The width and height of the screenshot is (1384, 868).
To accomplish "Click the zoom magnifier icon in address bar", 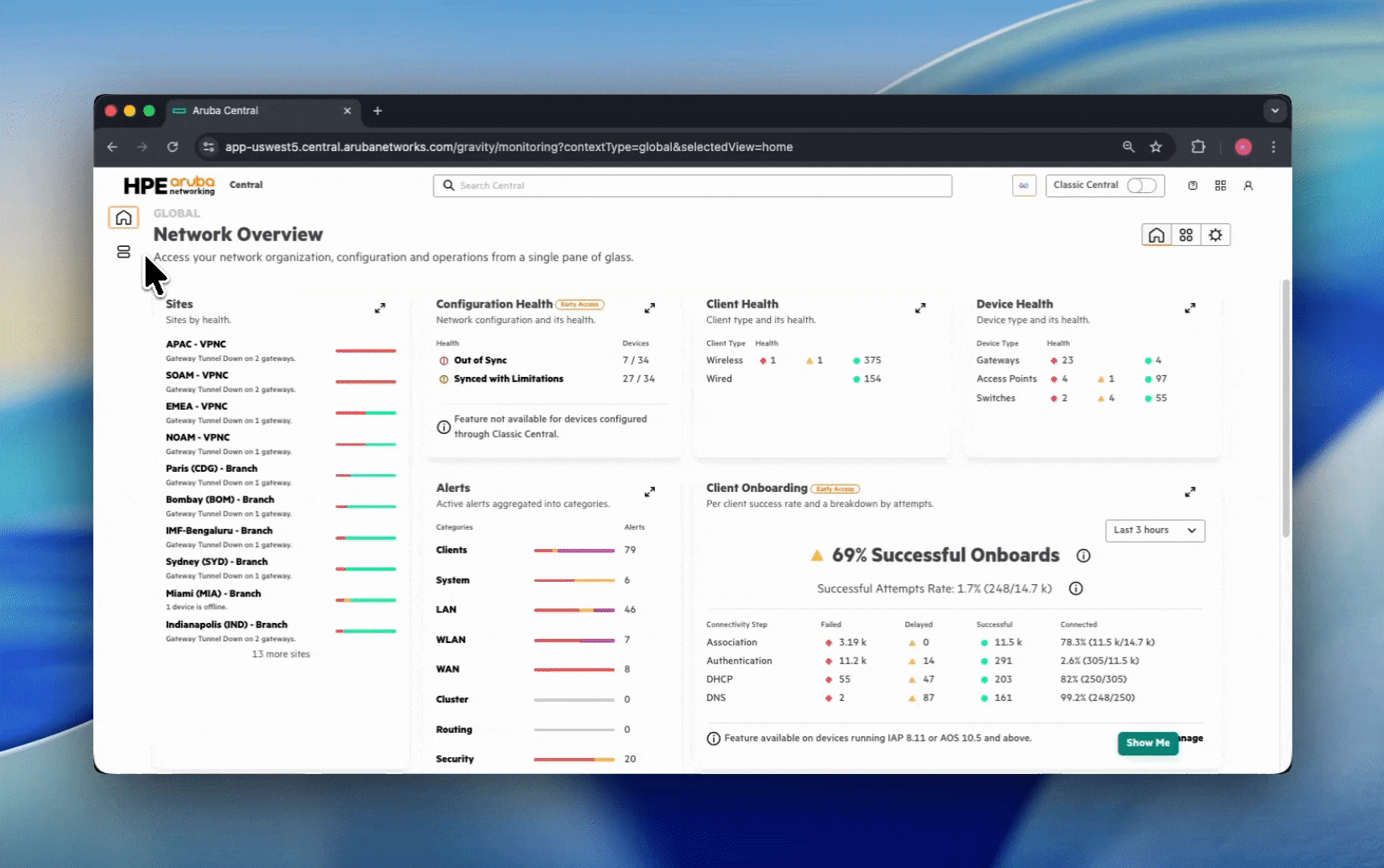I will (1128, 147).
